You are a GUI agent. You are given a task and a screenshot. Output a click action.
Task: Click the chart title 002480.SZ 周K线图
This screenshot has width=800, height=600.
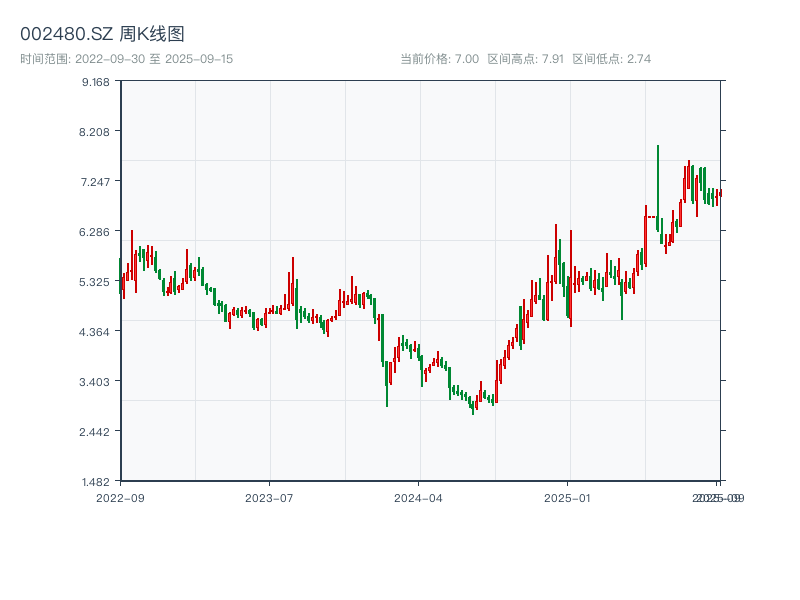point(102,34)
